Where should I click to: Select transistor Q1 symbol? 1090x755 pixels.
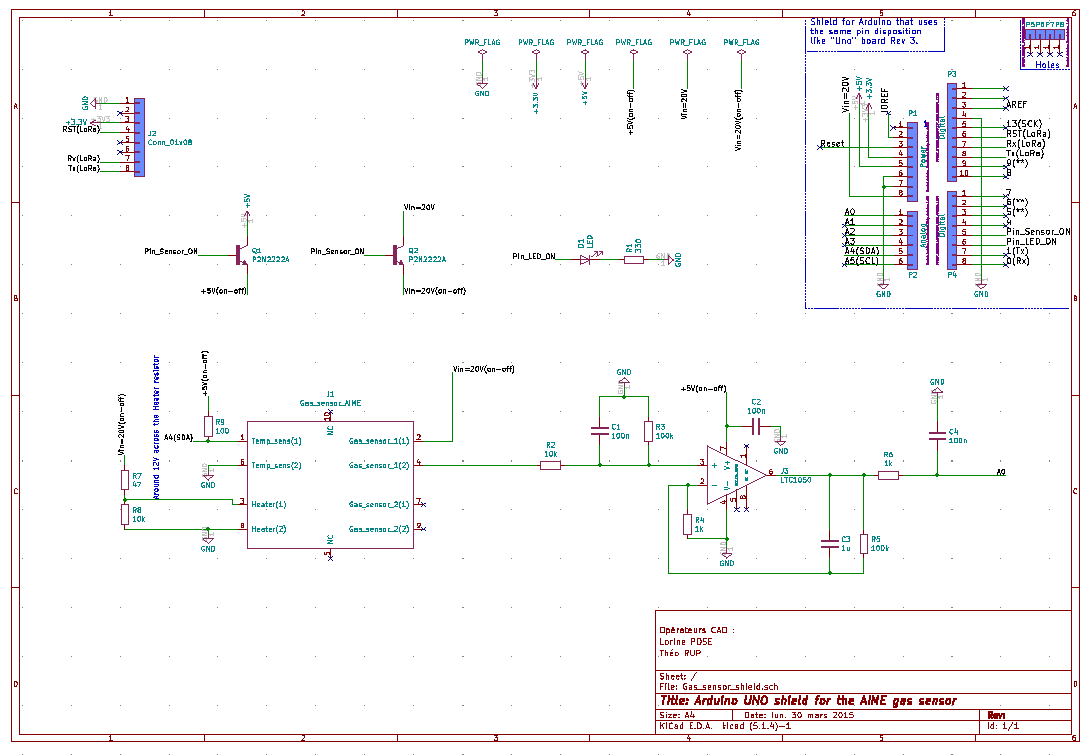(241, 255)
